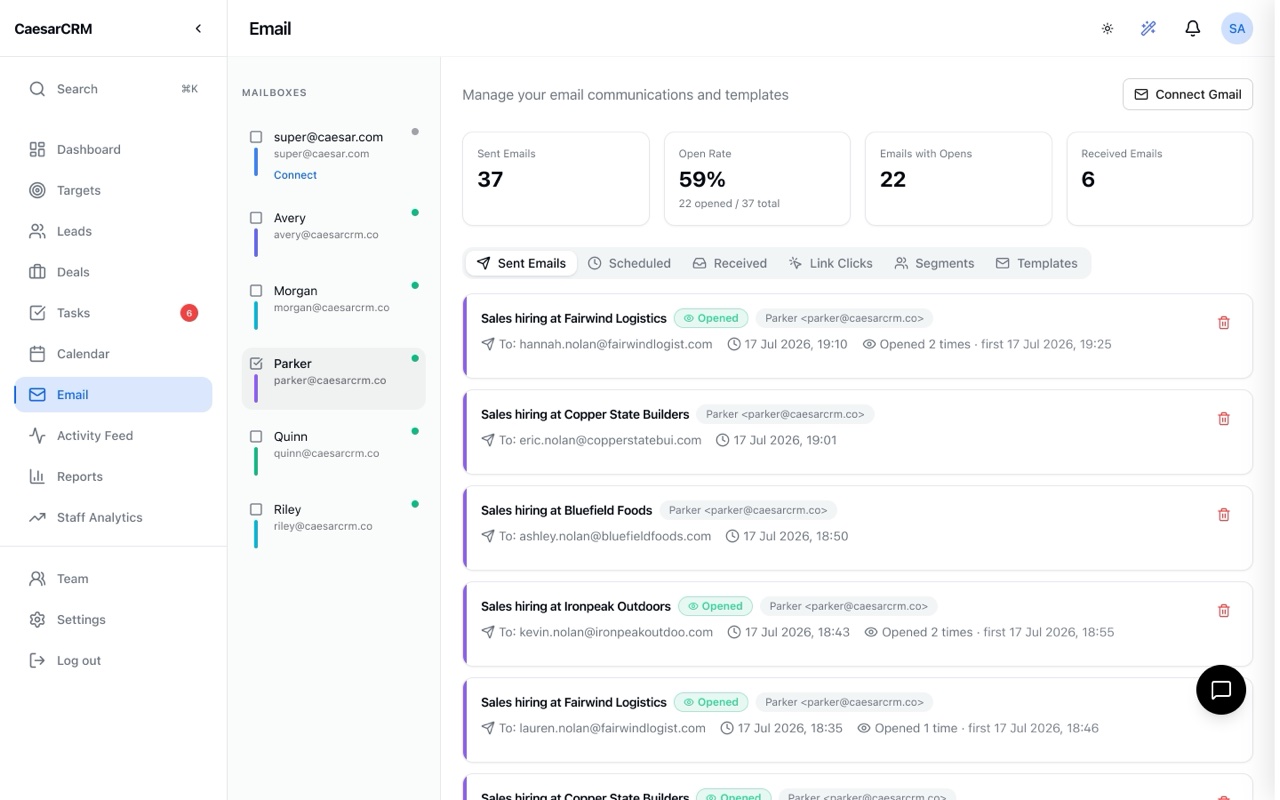This screenshot has height=800, width=1280.
Task: Click the Connect Gmail button
Action: point(1188,94)
